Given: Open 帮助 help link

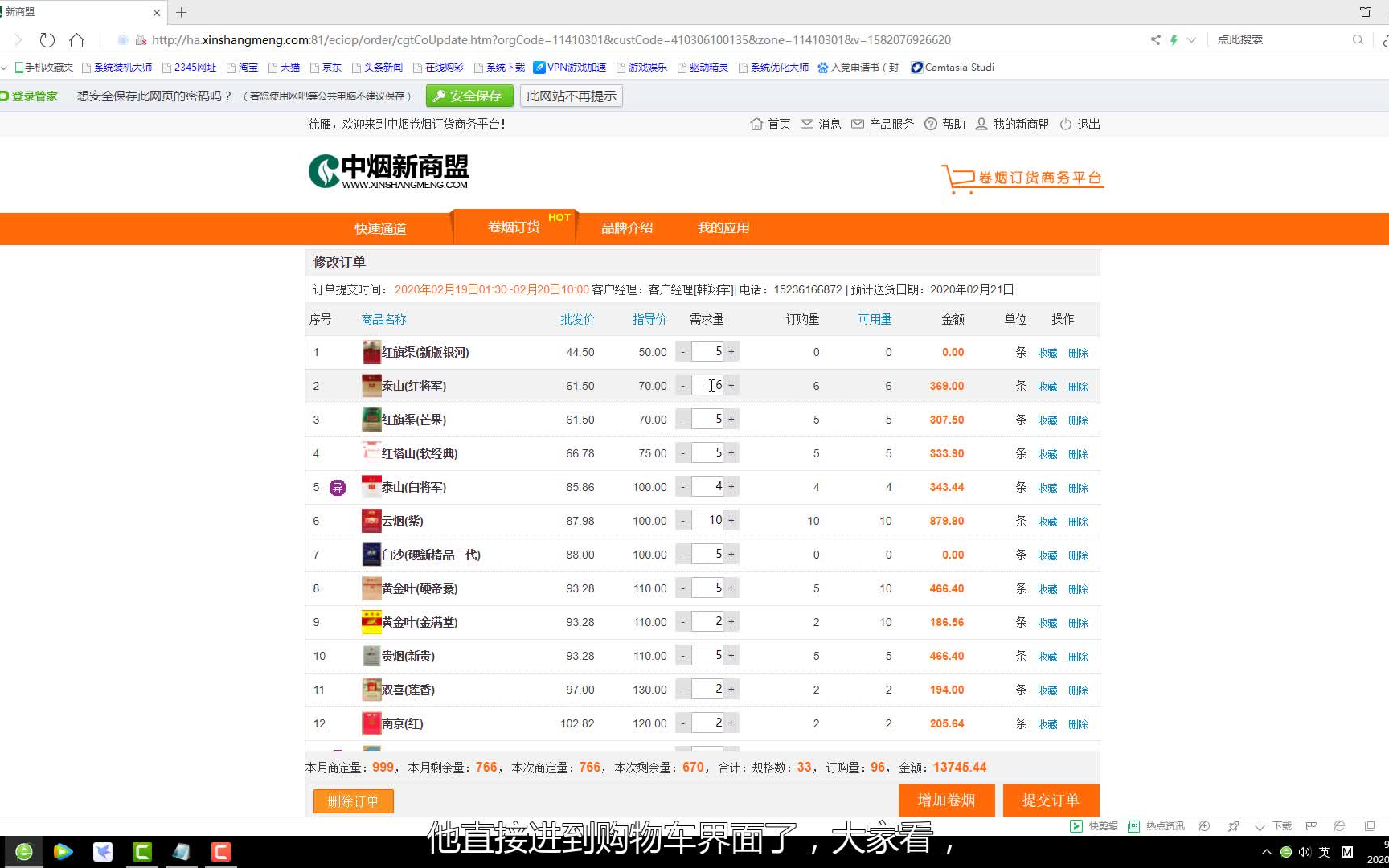Looking at the screenshot, I should [x=945, y=124].
